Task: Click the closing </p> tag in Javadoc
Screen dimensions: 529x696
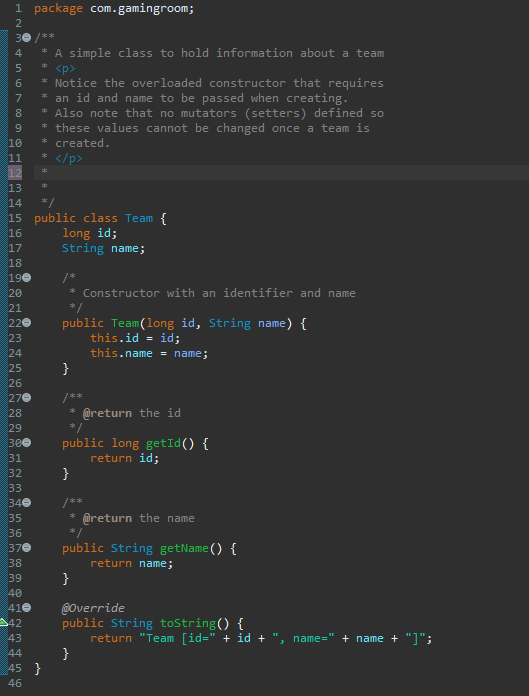Action: coord(69,158)
